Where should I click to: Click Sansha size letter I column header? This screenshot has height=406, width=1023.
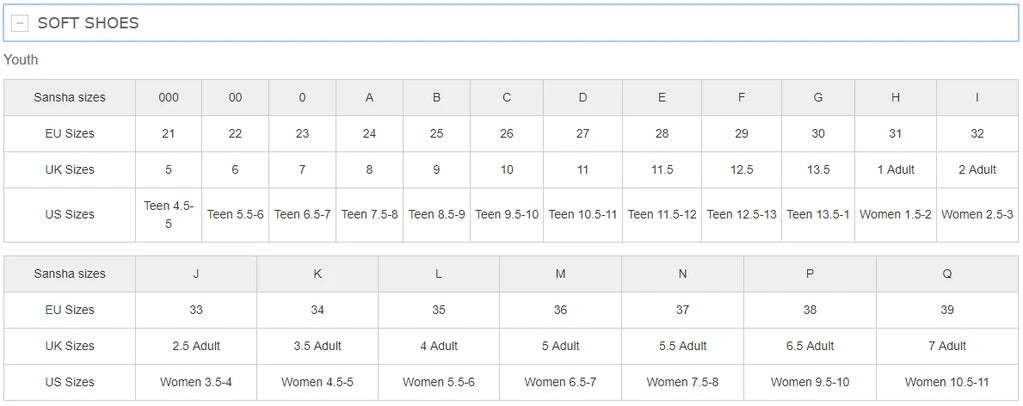977,98
